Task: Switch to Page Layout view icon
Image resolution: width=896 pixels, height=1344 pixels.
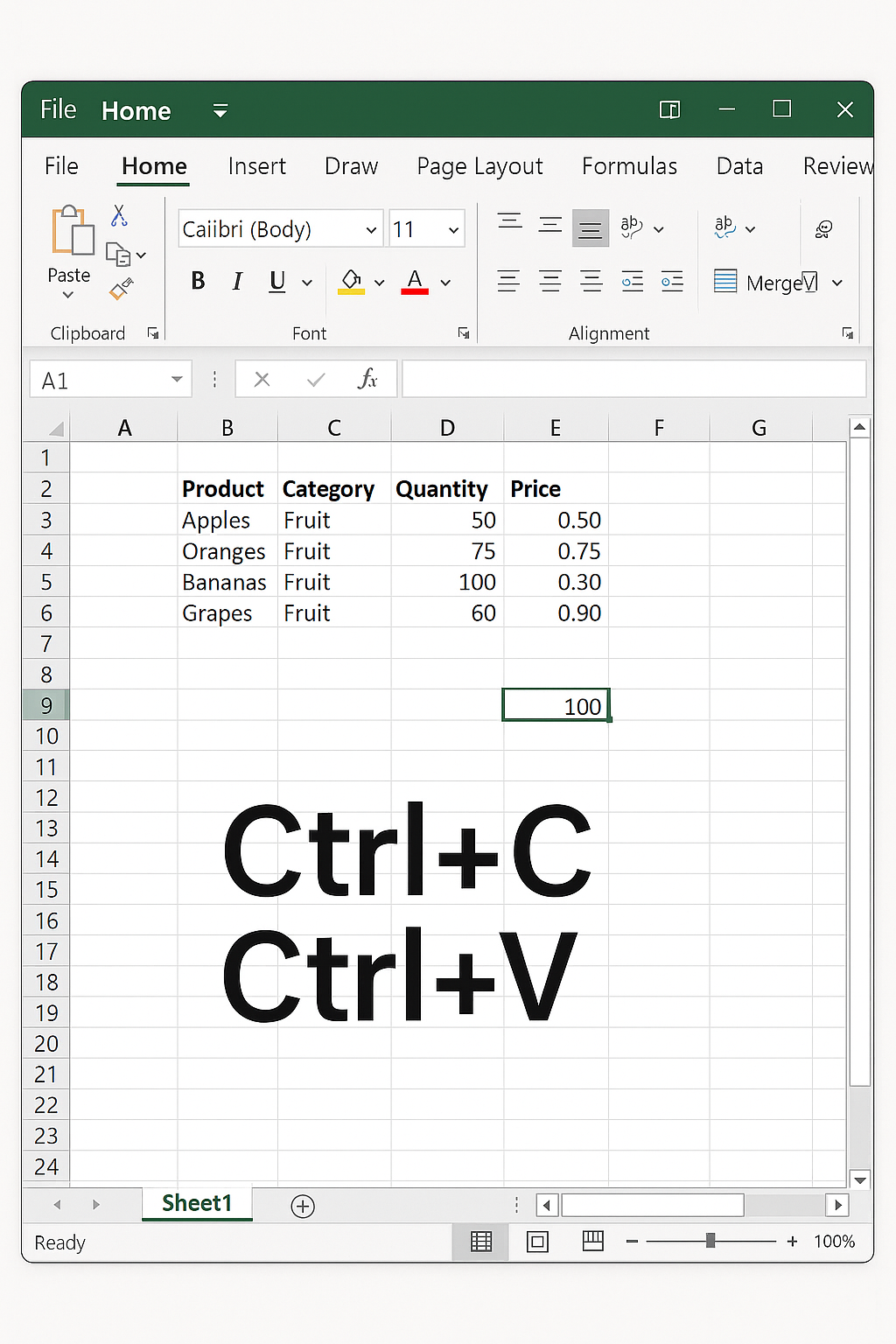Action: coord(537,1242)
